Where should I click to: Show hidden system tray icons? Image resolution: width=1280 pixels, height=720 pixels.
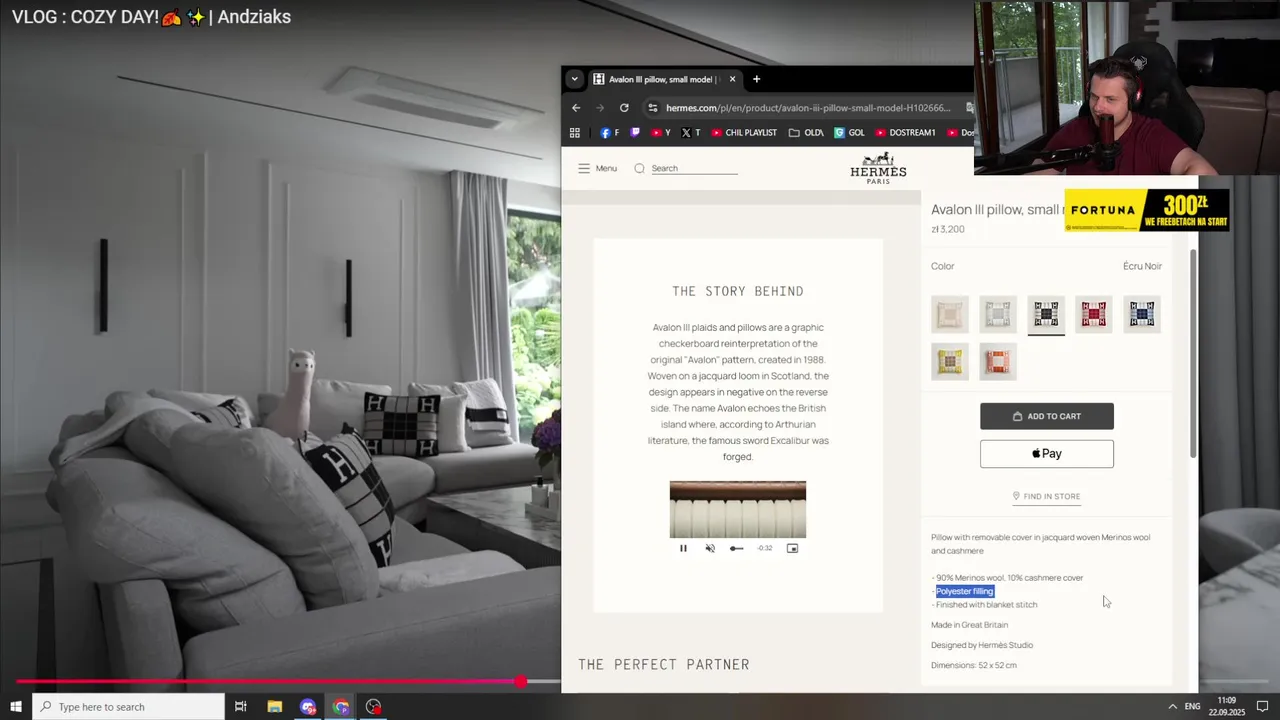[x=1172, y=707]
